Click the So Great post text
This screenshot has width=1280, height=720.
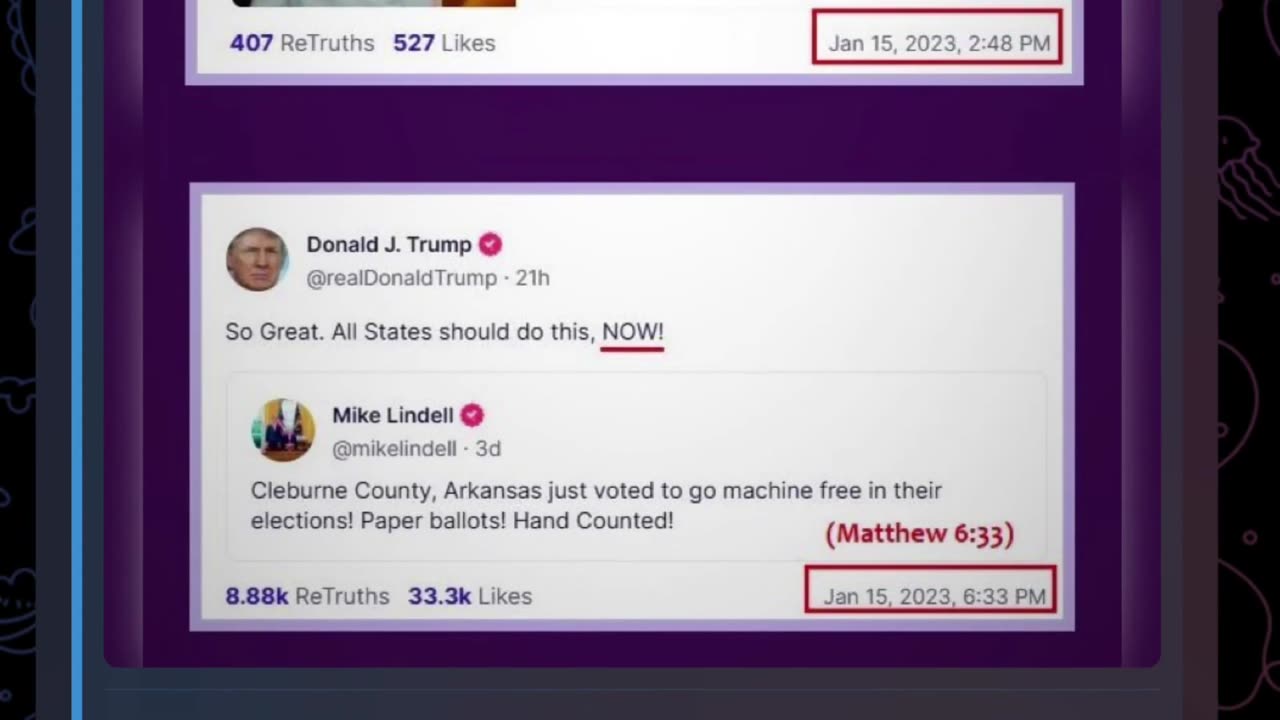point(444,332)
